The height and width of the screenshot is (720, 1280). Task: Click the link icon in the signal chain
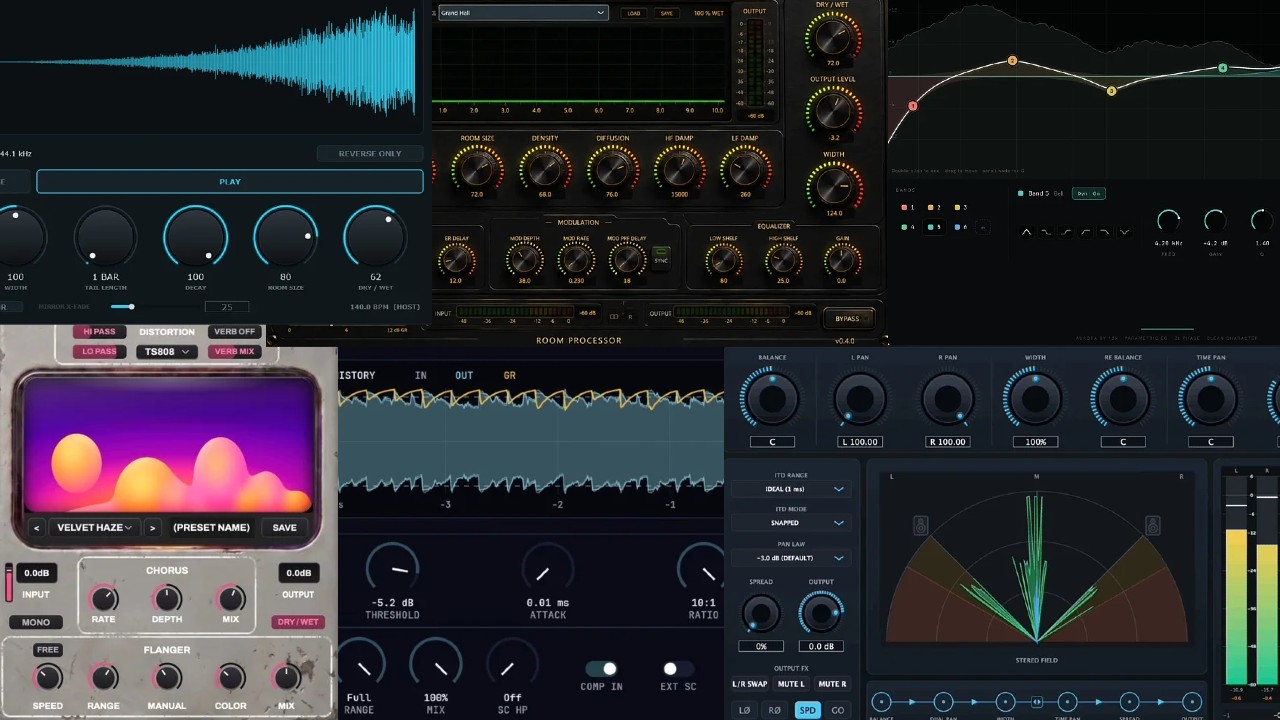[1037, 702]
